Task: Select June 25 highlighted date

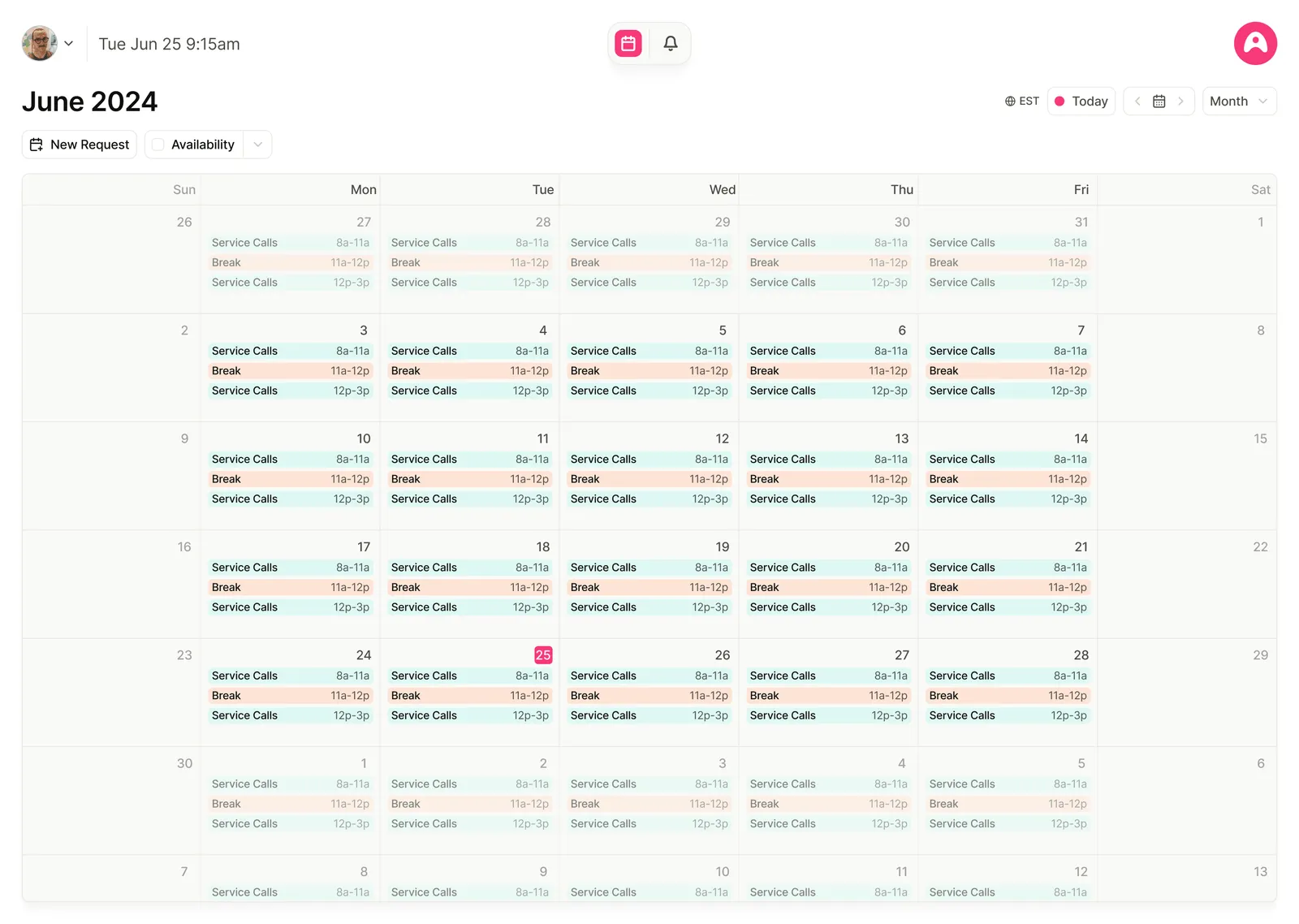Action: pos(543,655)
